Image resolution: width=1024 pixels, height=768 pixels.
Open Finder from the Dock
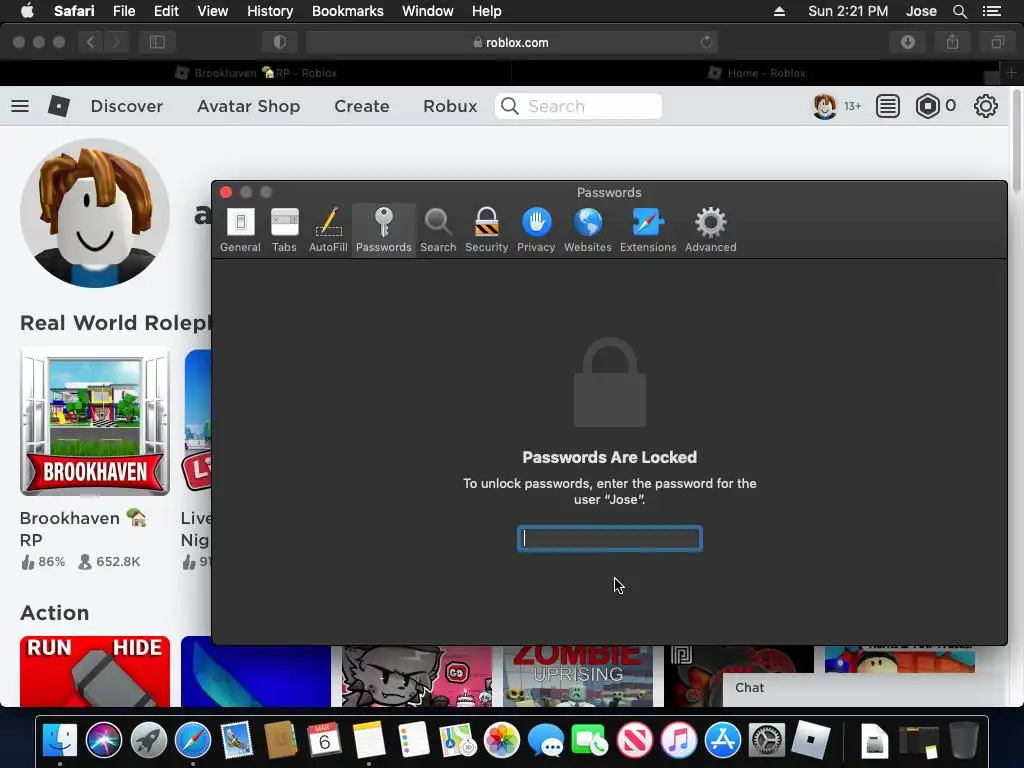coord(60,741)
